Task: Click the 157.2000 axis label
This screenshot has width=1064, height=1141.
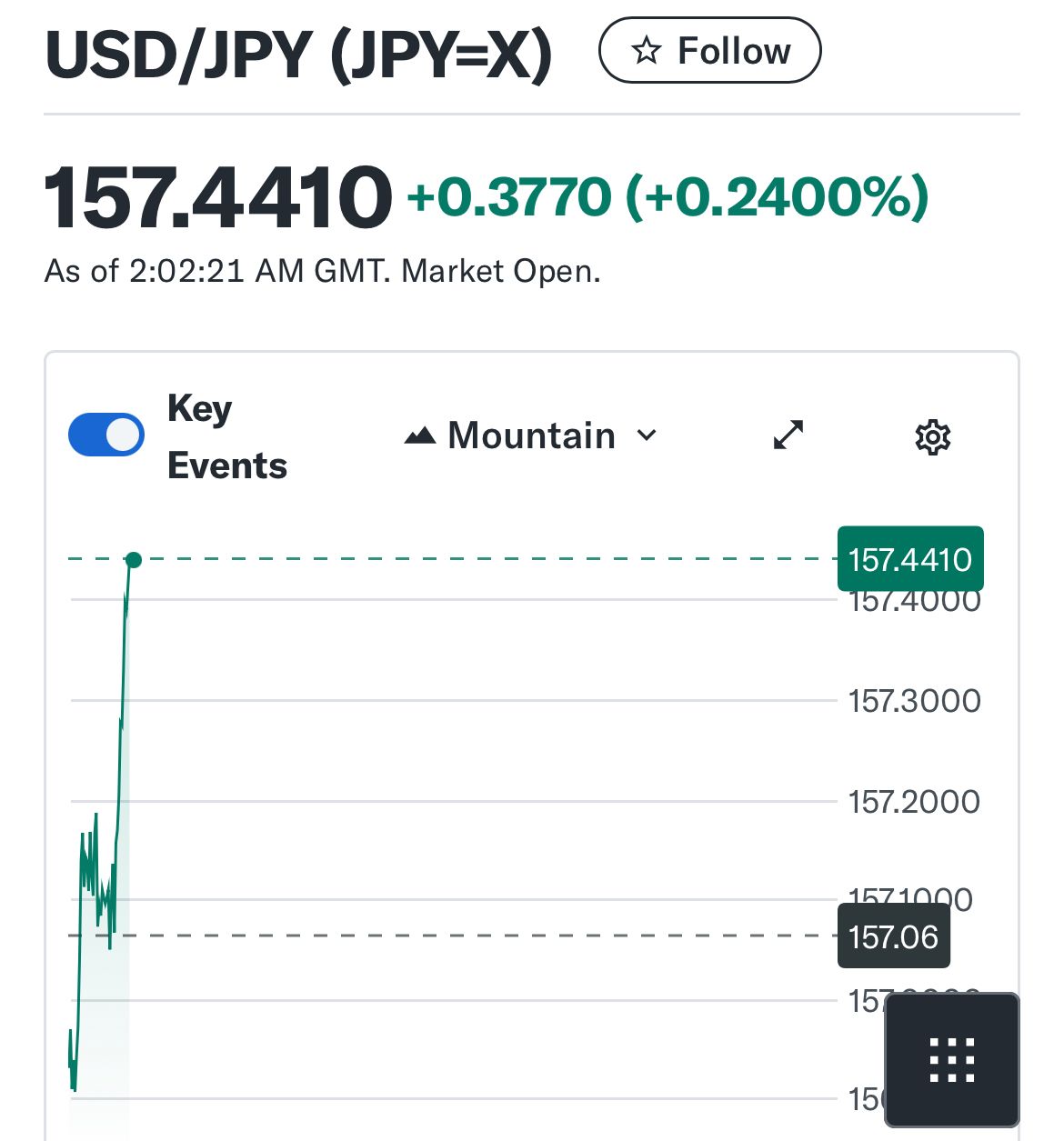Action: click(914, 802)
